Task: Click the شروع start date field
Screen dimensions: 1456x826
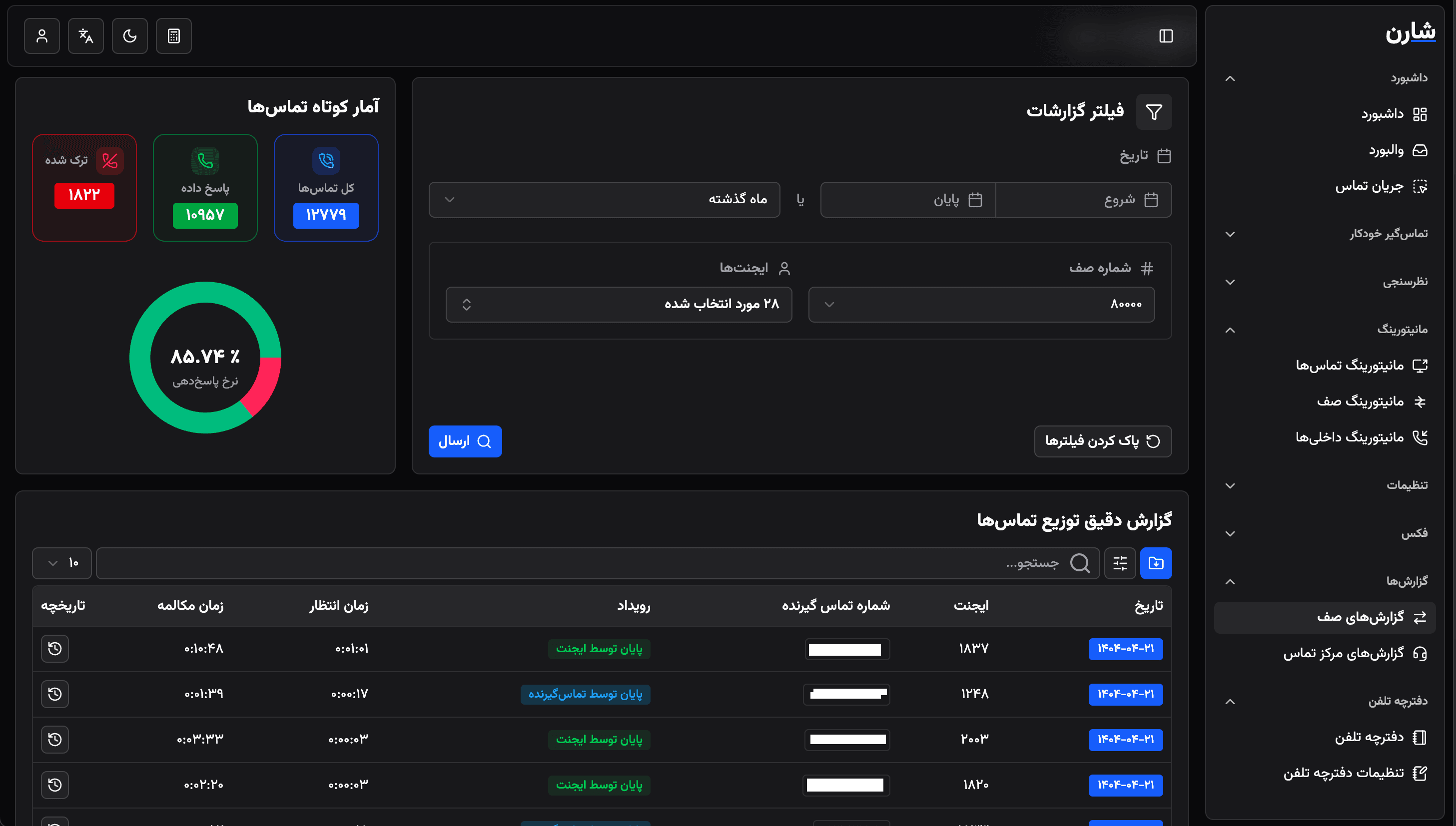Action: (1083, 200)
